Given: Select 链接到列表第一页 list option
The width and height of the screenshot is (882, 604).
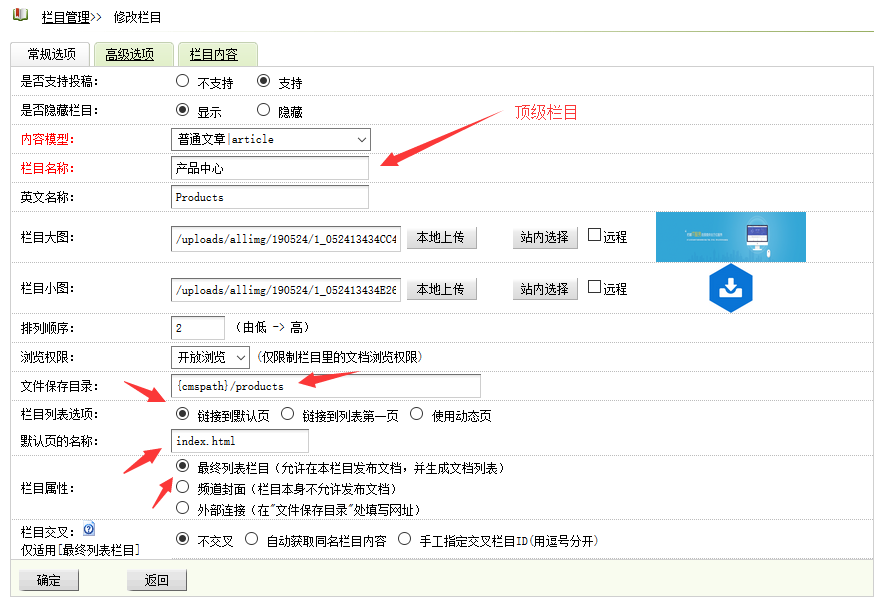Looking at the screenshot, I should point(289,415).
